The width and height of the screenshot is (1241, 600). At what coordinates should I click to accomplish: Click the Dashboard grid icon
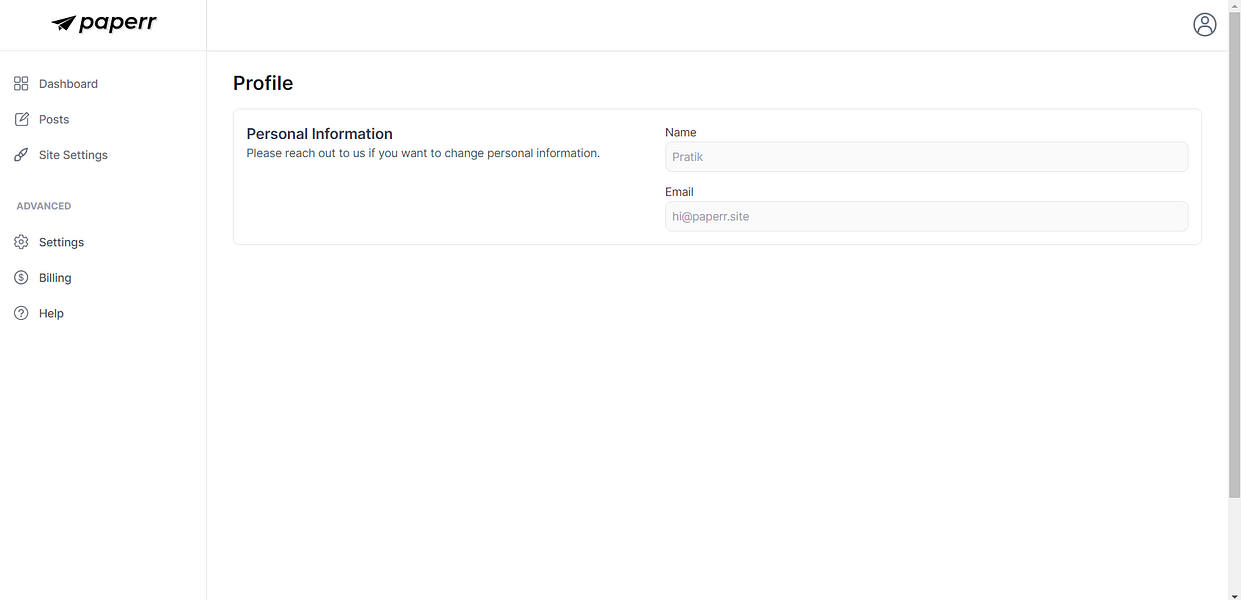(21, 84)
